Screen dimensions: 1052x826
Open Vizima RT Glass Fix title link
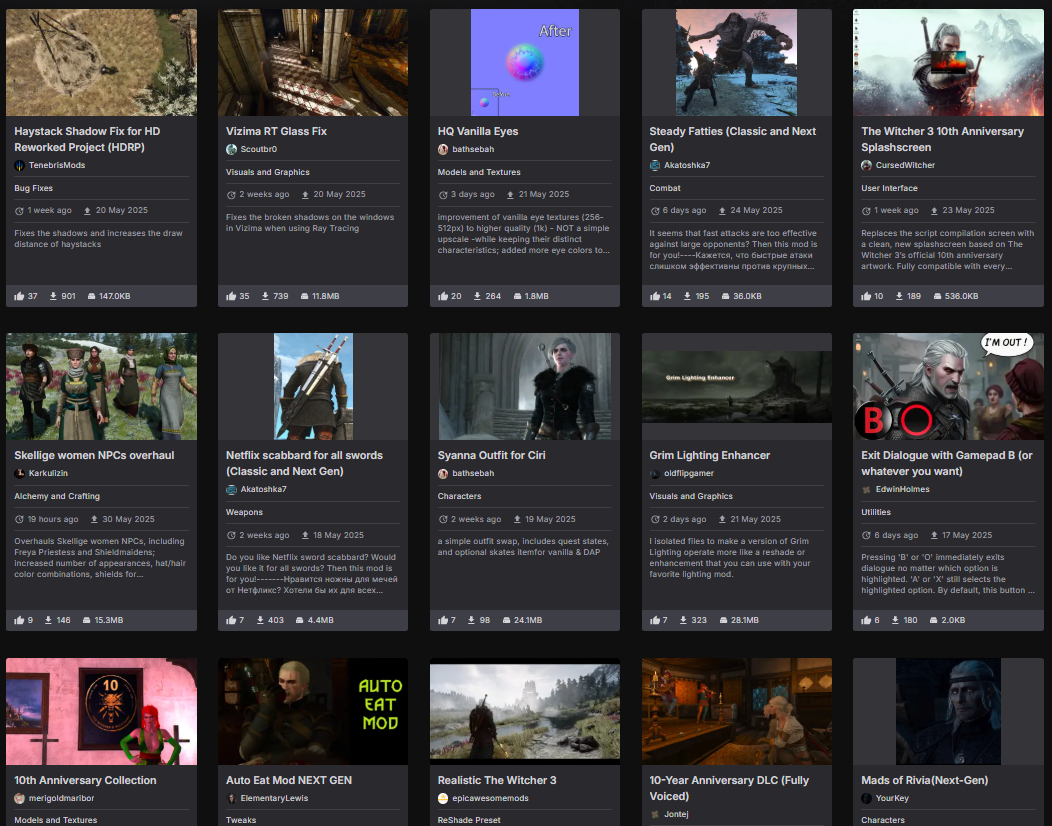click(276, 132)
